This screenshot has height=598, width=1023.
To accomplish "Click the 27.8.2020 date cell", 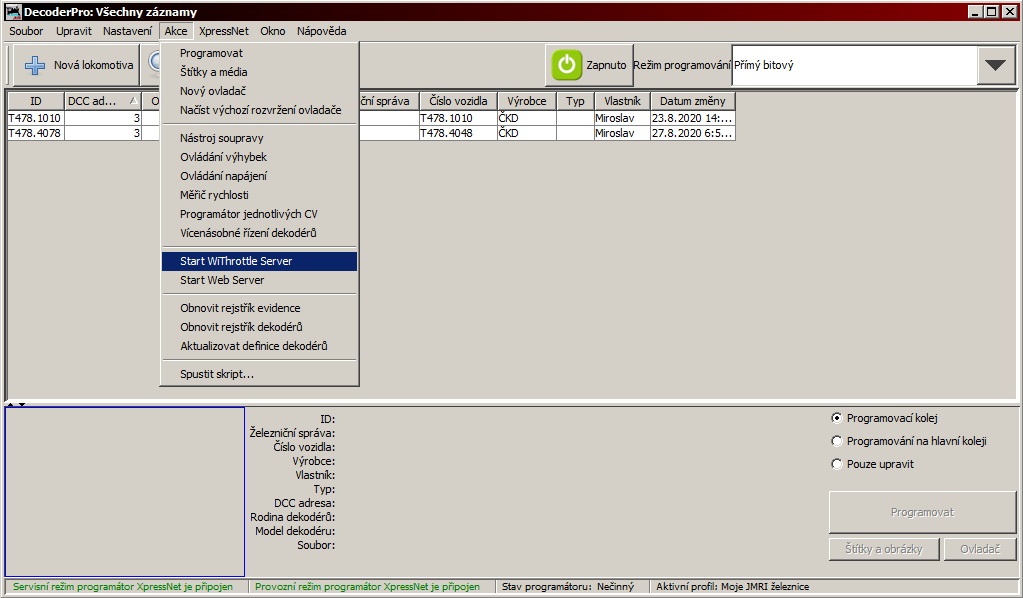I will (x=692, y=133).
